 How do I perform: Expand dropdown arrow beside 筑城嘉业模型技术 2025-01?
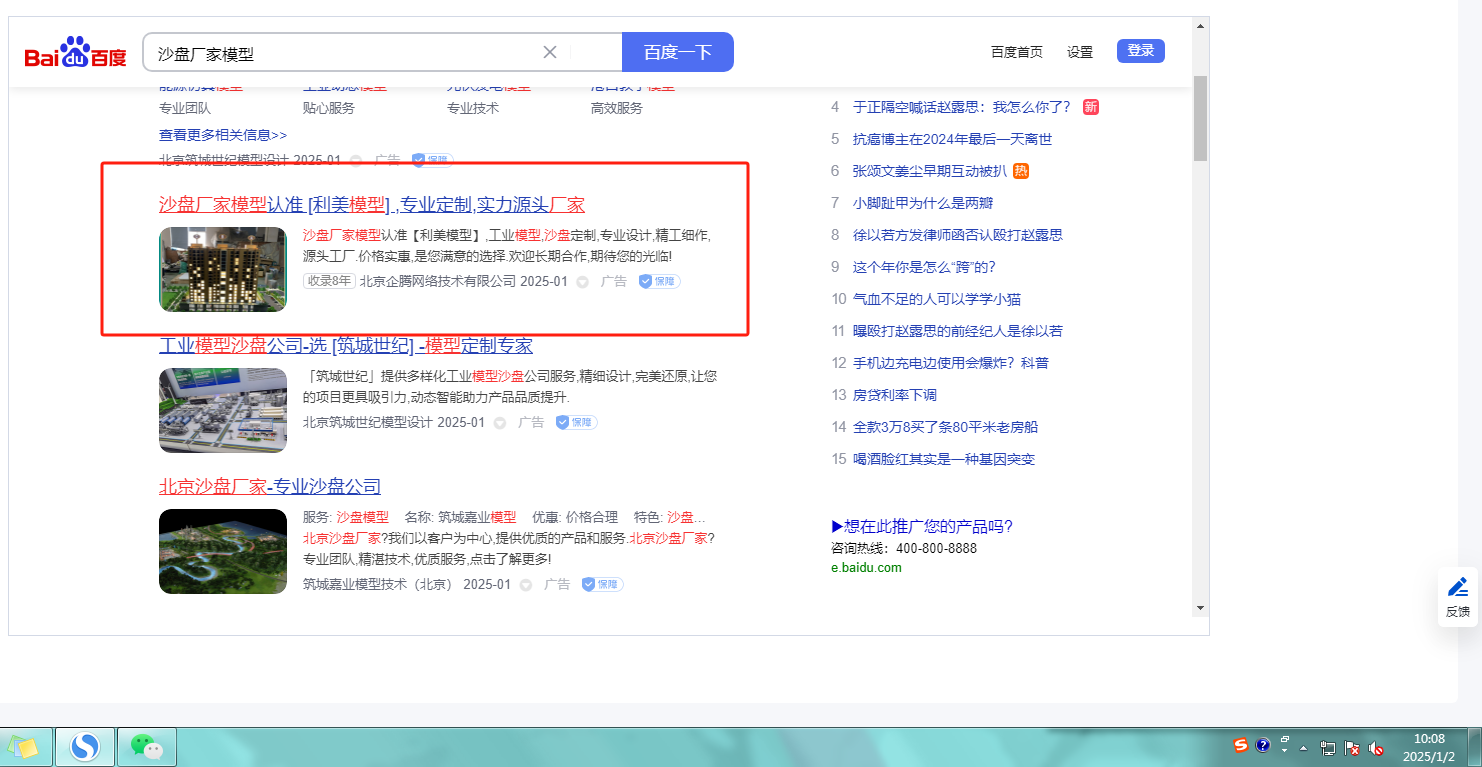(526, 585)
